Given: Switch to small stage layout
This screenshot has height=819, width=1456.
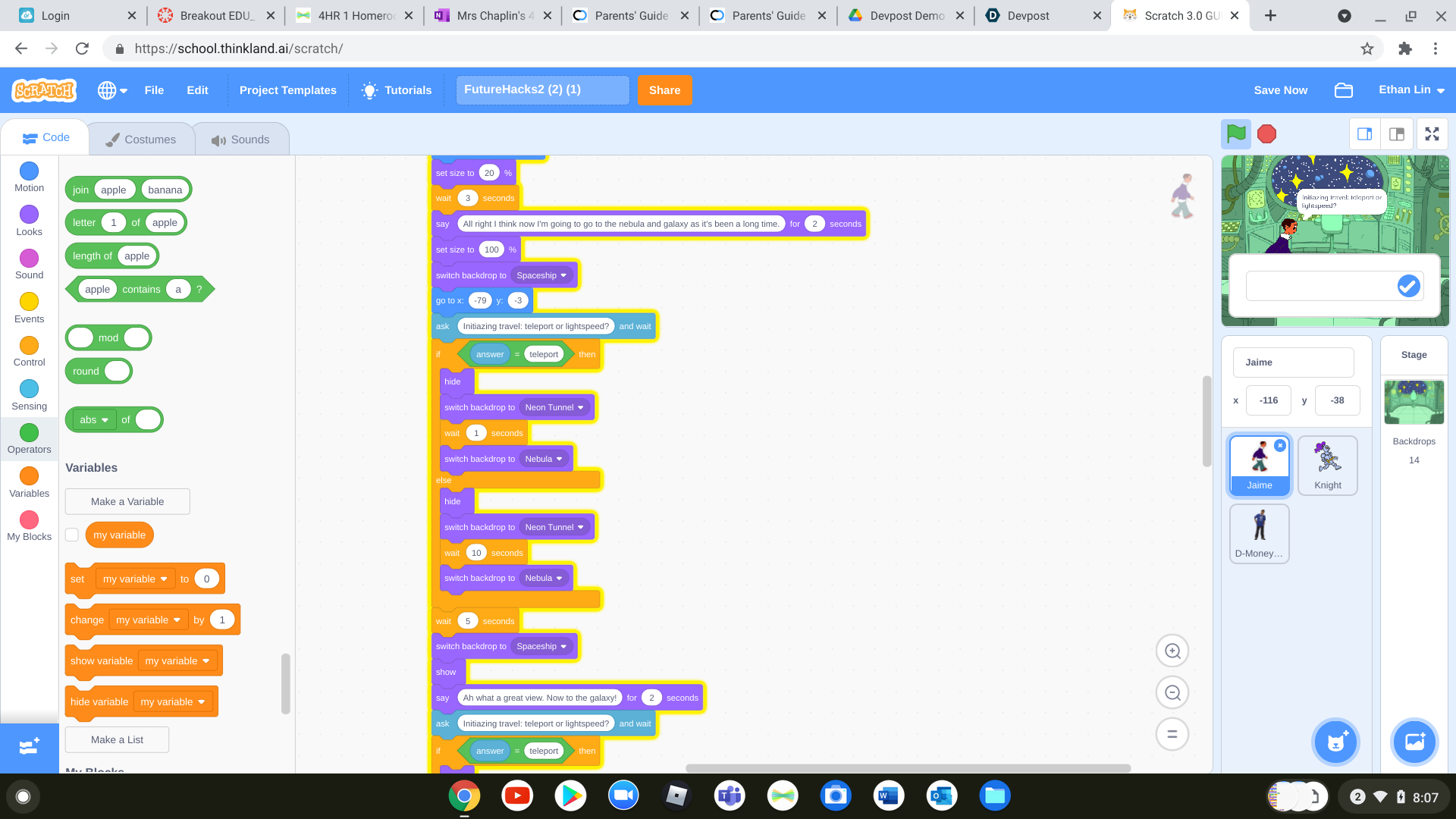Looking at the screenshot, I should [1364, 134].
